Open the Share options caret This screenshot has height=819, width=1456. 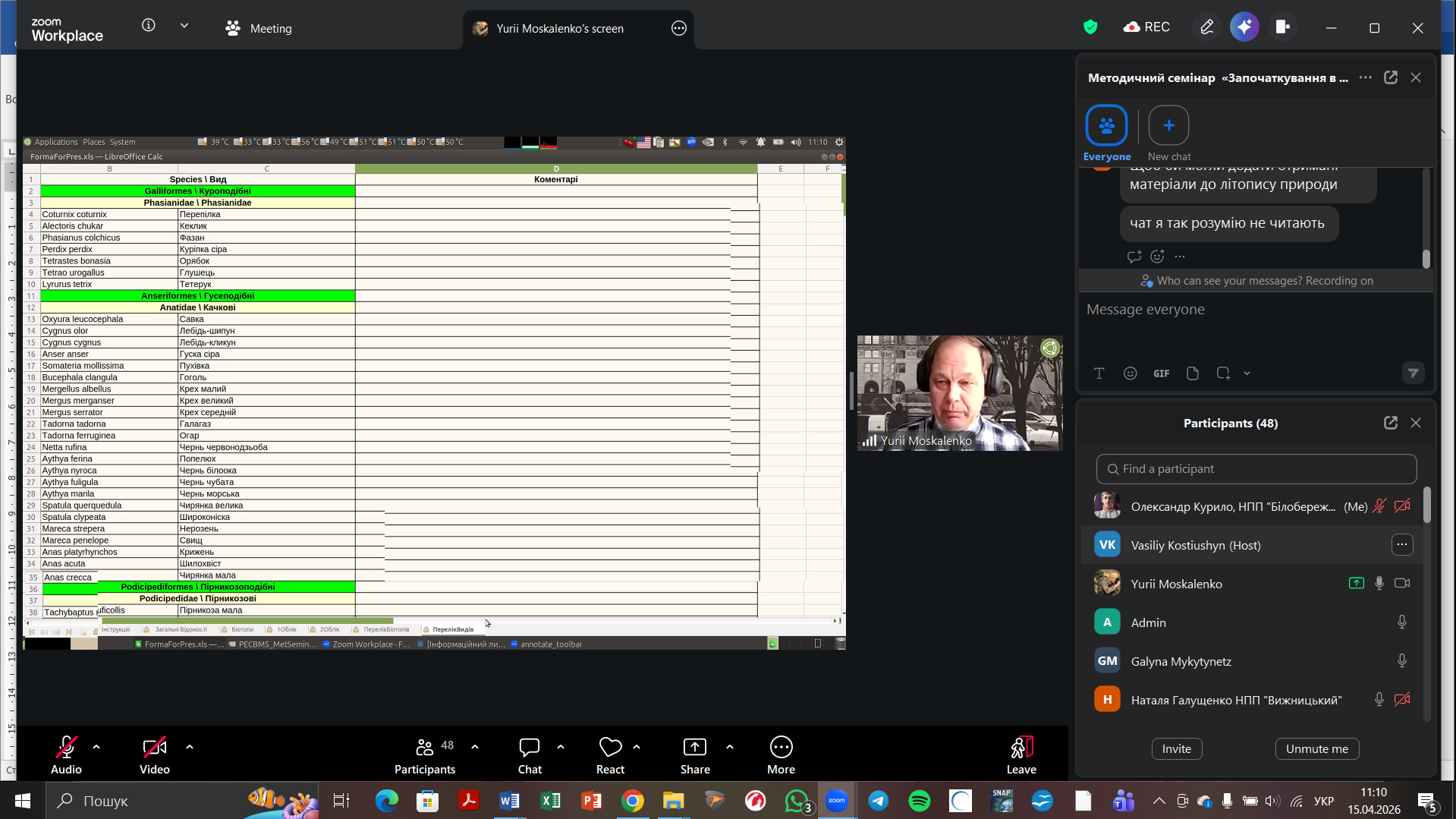pyautogui.click(x=730, y=747)
